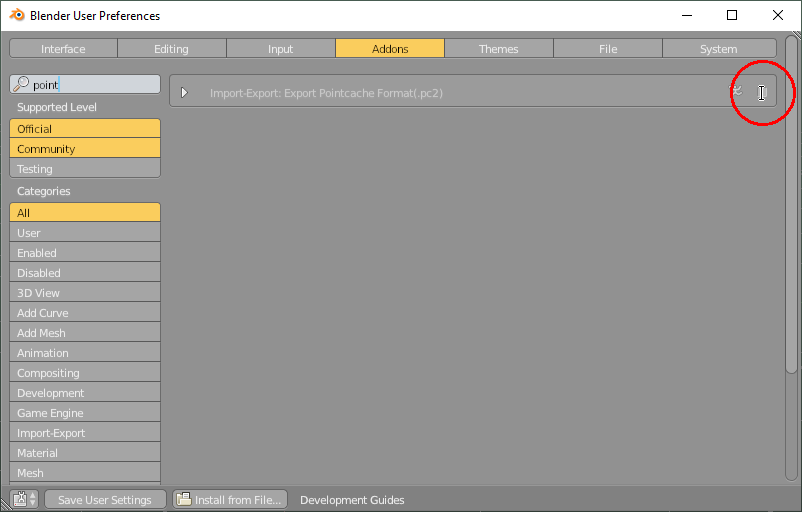Pick the Animation category

pos(85,352)
